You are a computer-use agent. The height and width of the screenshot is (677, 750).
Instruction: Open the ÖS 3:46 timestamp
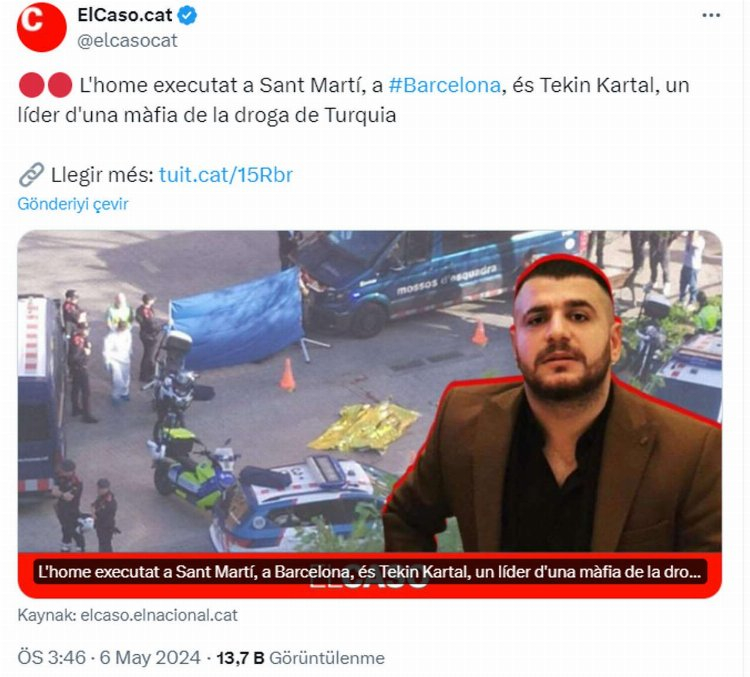point(52,657)
